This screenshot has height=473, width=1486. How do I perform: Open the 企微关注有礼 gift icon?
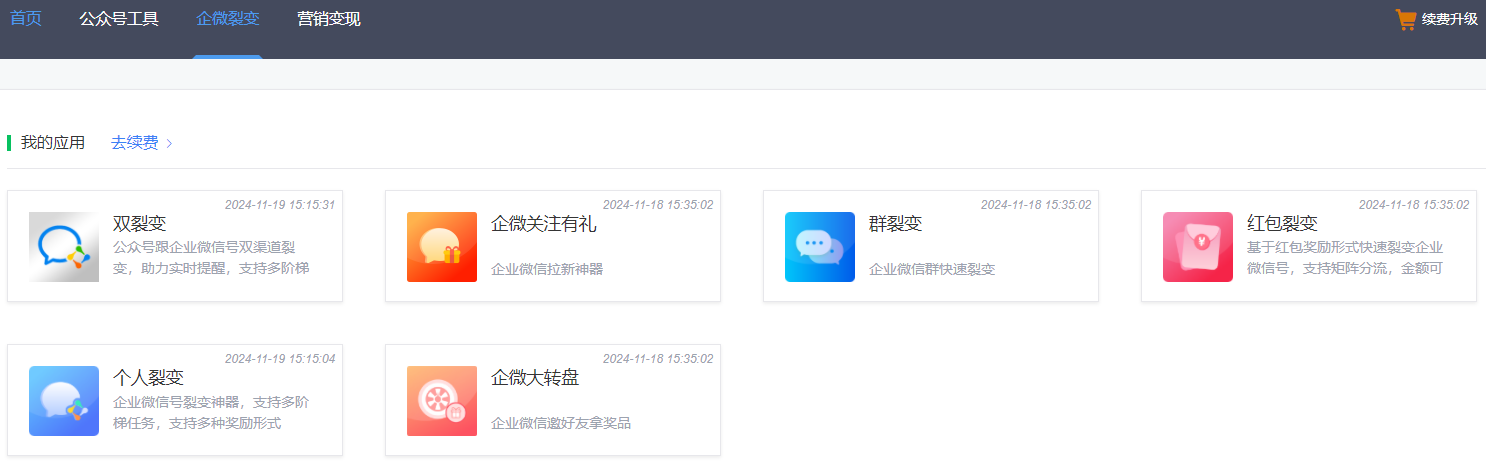click(442, 247)
